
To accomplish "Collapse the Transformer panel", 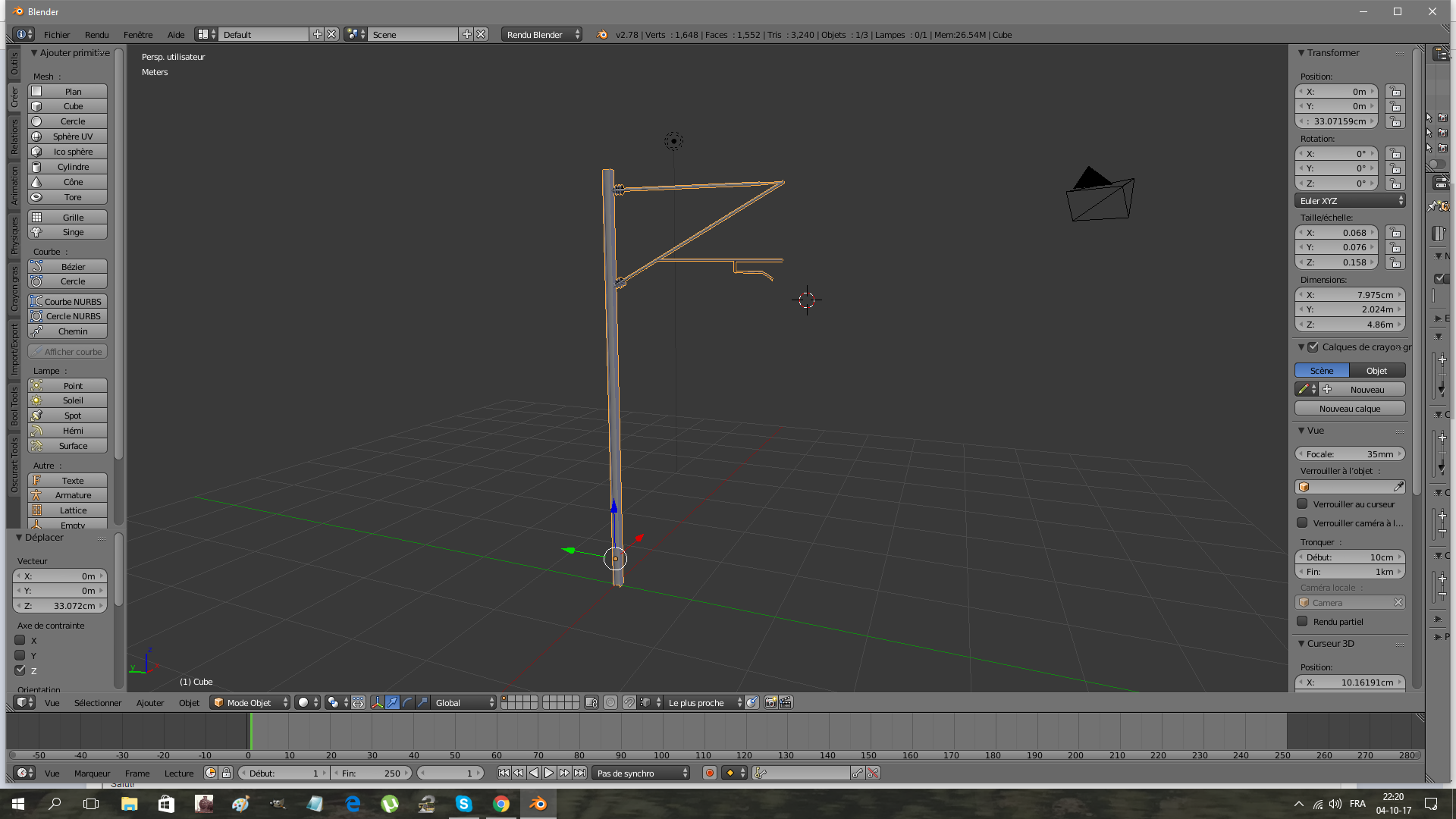I will pos(1301,52).
